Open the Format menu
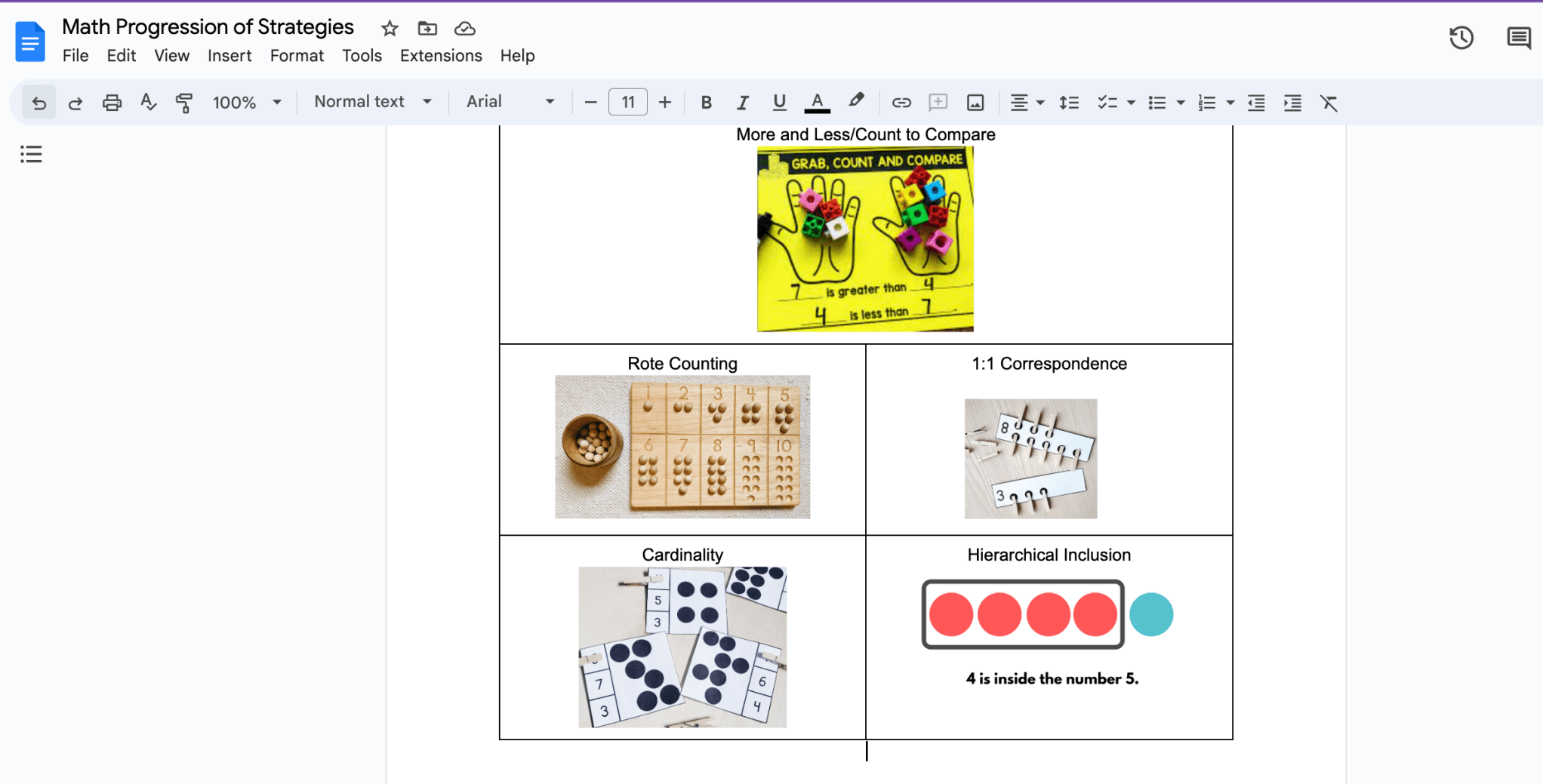Image resolution: width=1543 pixels, height=784 pixels. tap(297, 55)
